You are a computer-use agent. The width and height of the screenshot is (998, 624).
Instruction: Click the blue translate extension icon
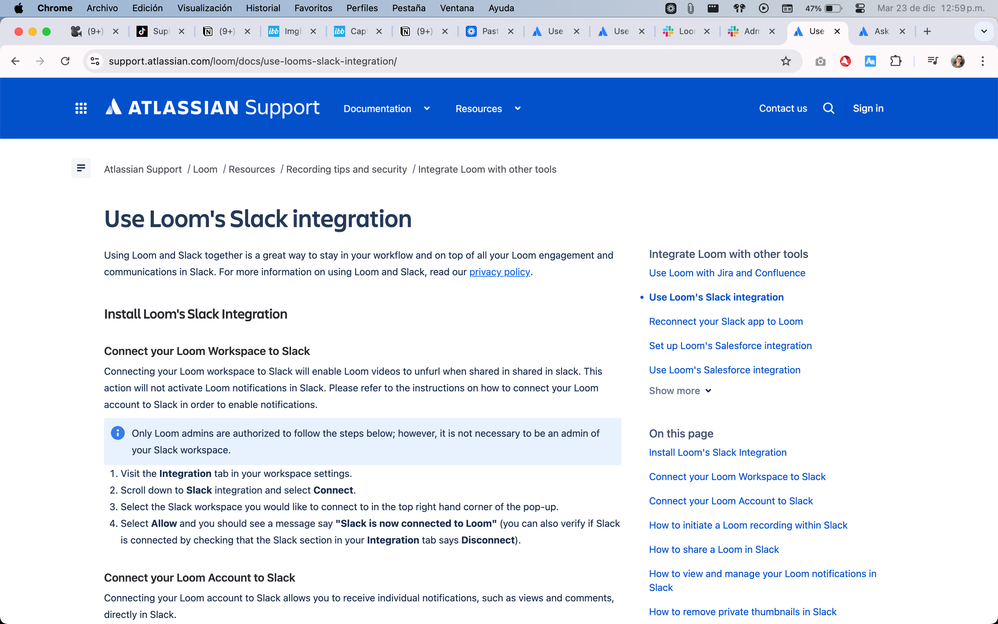click(870, 61)
